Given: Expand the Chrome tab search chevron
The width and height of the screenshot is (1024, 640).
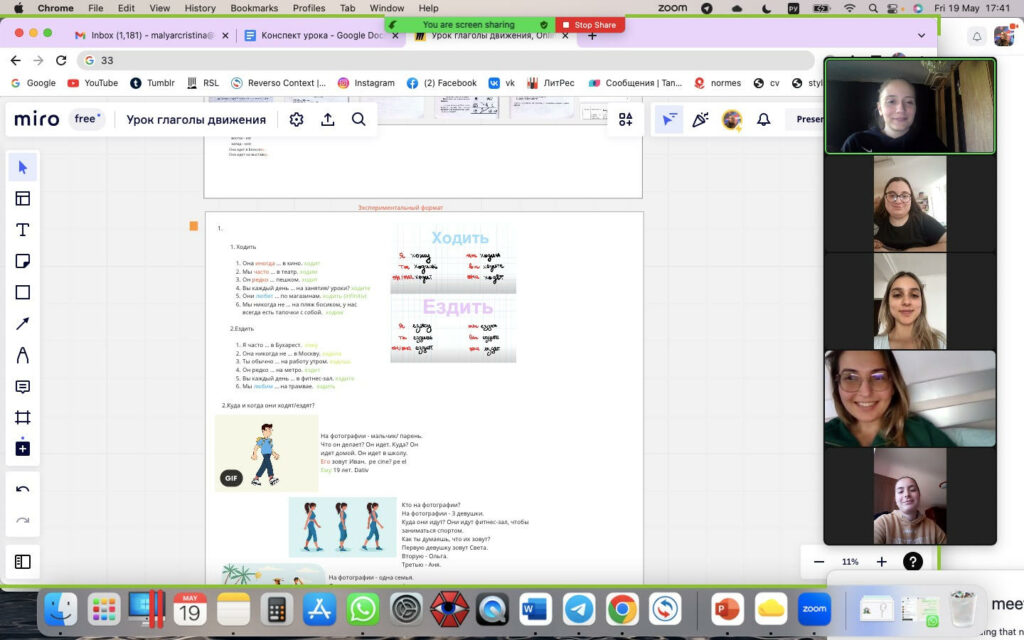Looking at the screenshot, I should coord(921,35).
